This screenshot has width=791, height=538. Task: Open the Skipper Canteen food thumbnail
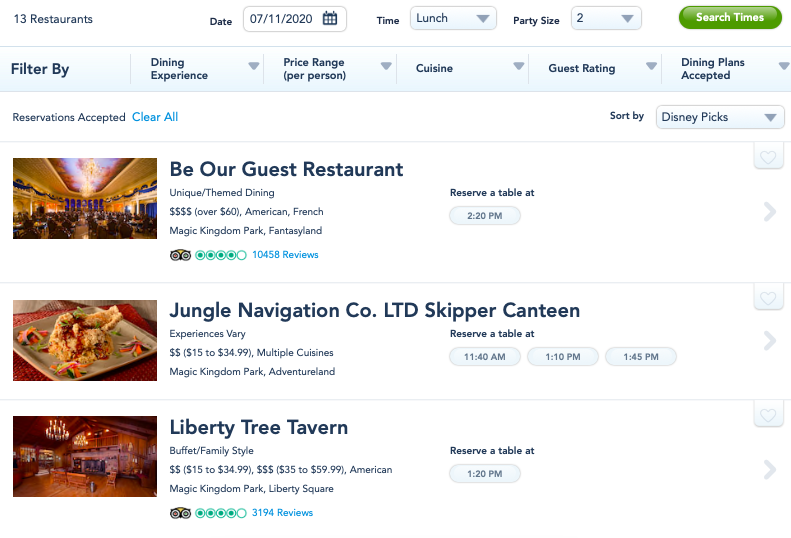coord(85,340)
